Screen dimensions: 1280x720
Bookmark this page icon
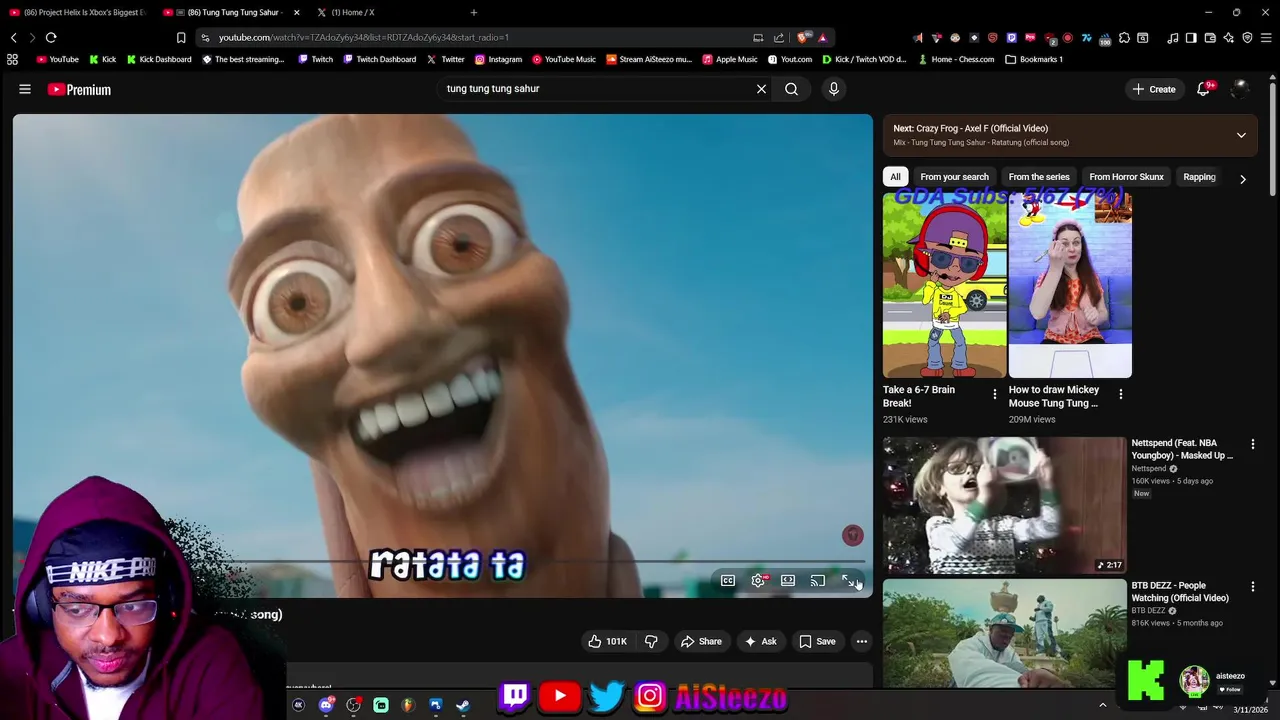[x=181, y=37]
